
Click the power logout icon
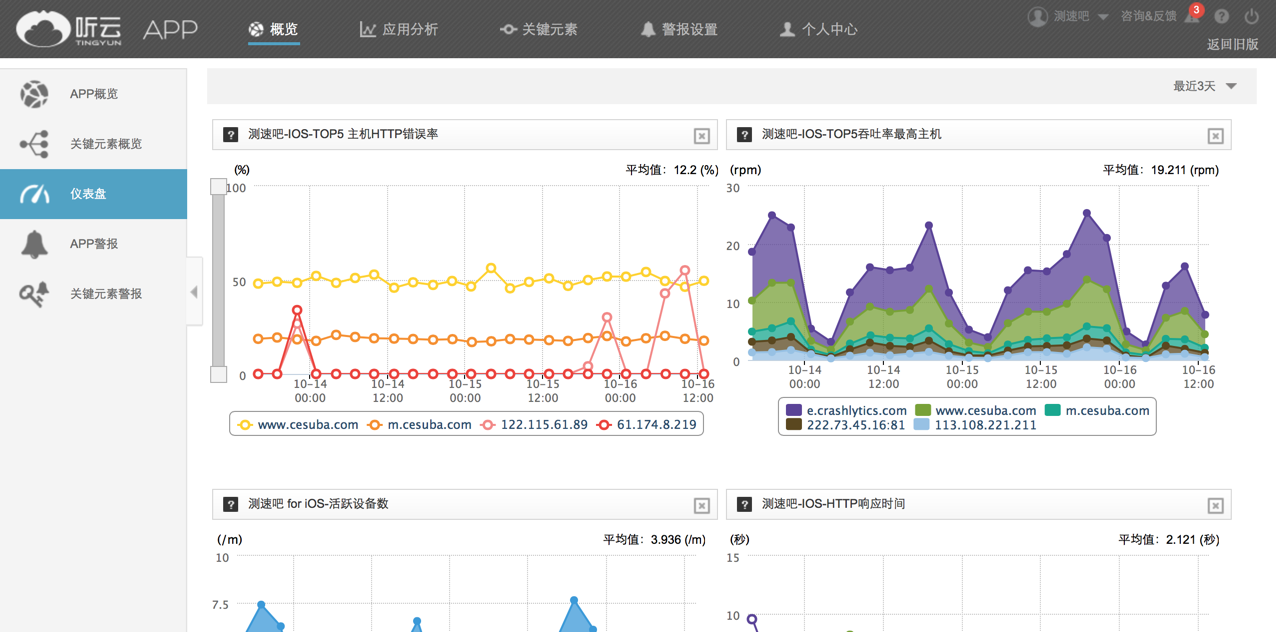pos(1251,17)
